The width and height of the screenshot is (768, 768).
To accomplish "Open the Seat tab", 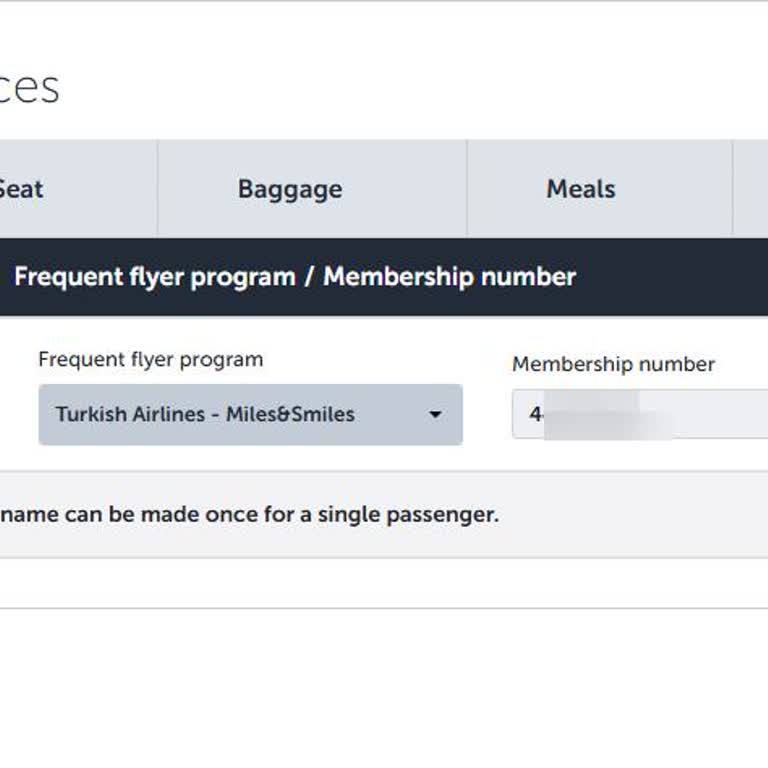I will (x=22, y=189).
